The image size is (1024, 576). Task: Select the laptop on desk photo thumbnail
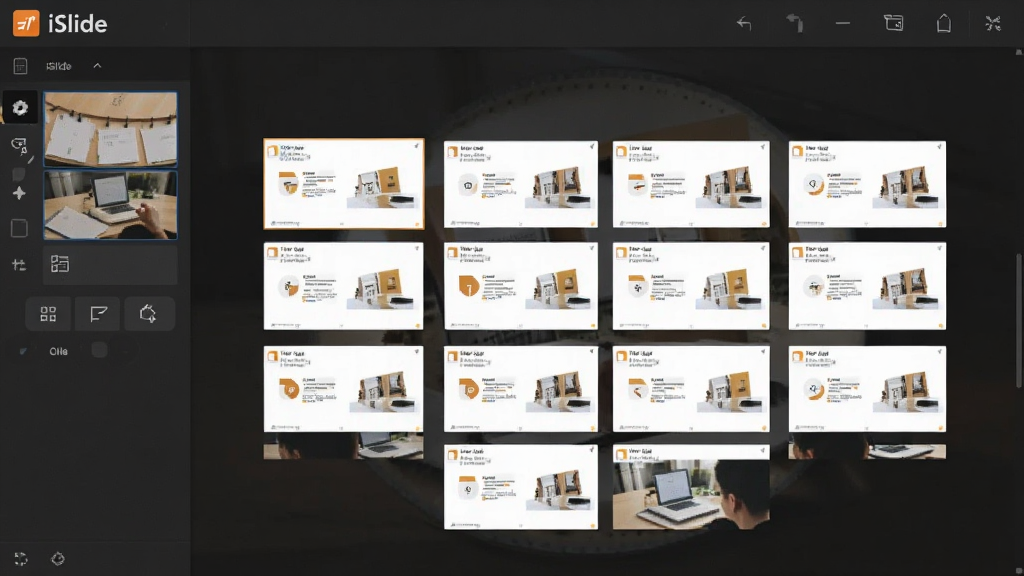(x=110, y=205)
